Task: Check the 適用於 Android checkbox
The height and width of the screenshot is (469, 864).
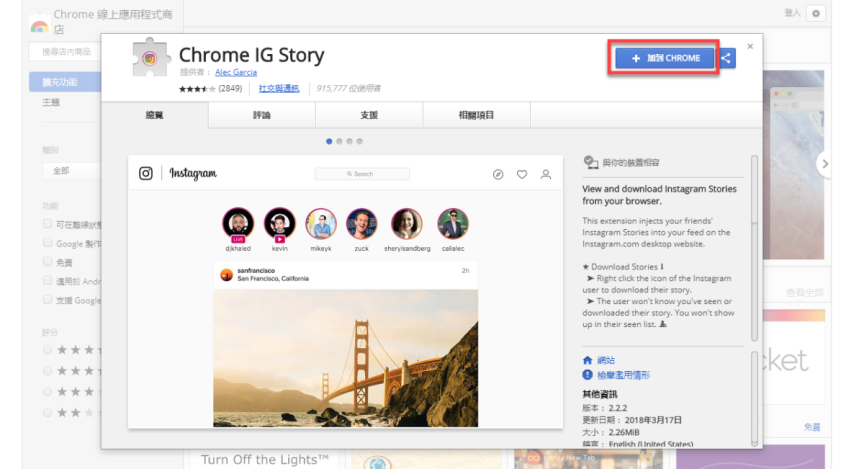Action: tap(47, 281)
